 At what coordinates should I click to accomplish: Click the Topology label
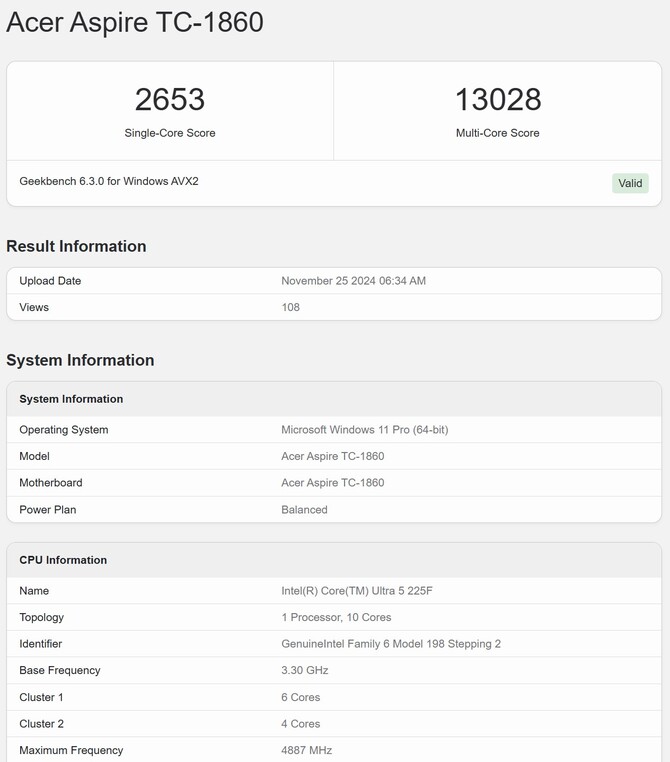tap(42, 618)
